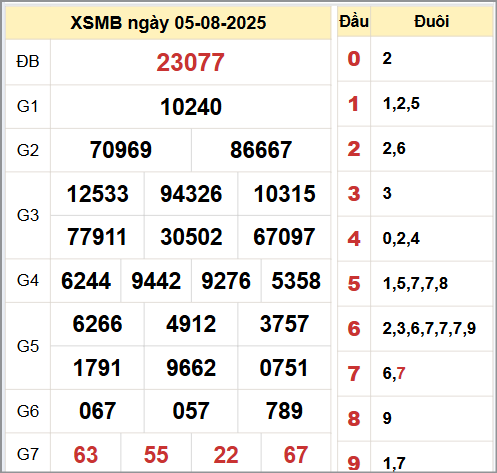Viewport: 497px width, 473px height.
Task: Click the Đầu column header
Action: pyautogui.click(x=354, y=22)
